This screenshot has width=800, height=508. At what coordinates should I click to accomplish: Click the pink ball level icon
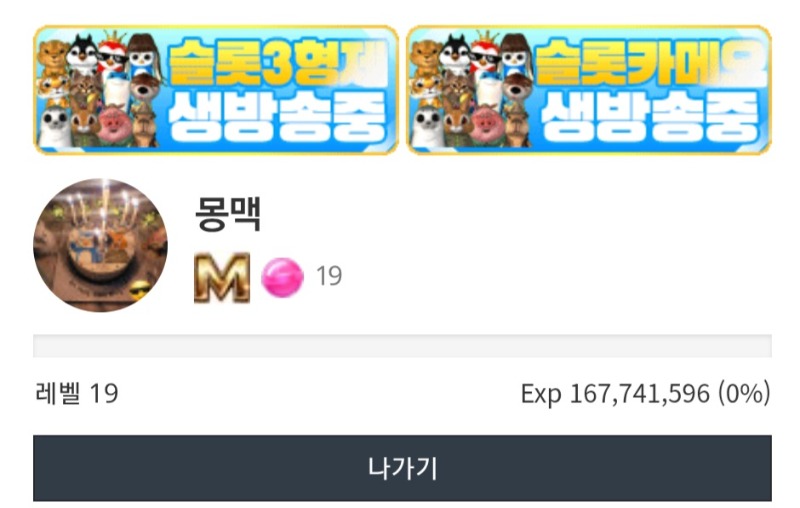coord(282,277)
